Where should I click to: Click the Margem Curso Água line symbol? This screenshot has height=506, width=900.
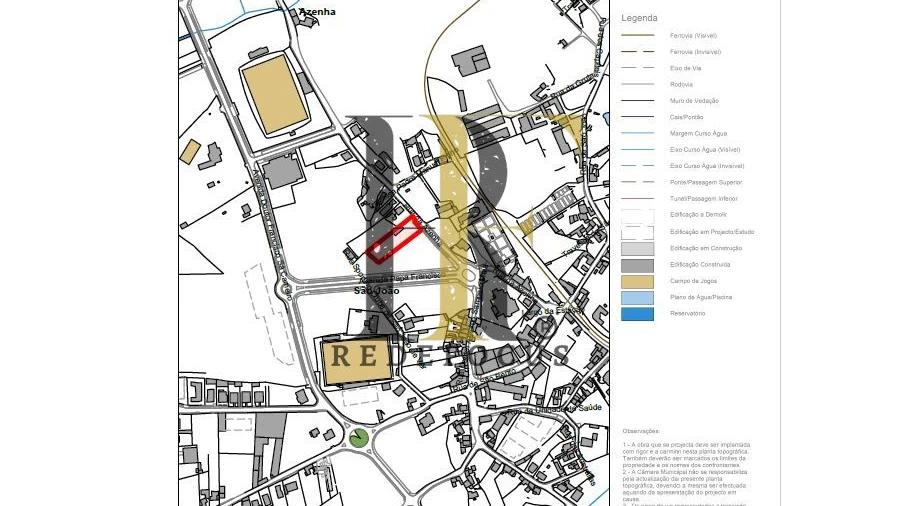637,133
